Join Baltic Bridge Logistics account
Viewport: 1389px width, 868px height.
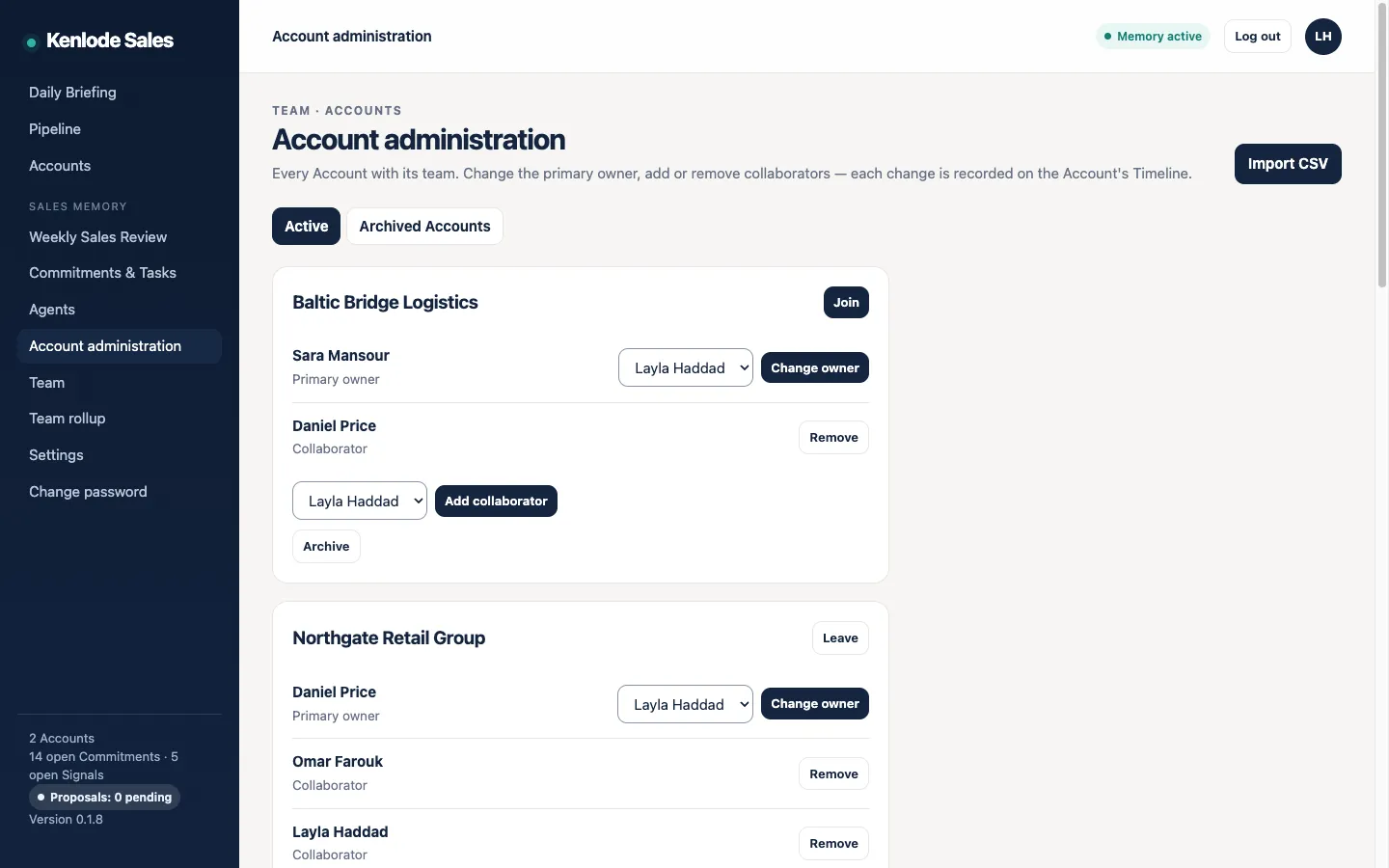[x=846, y=303]
